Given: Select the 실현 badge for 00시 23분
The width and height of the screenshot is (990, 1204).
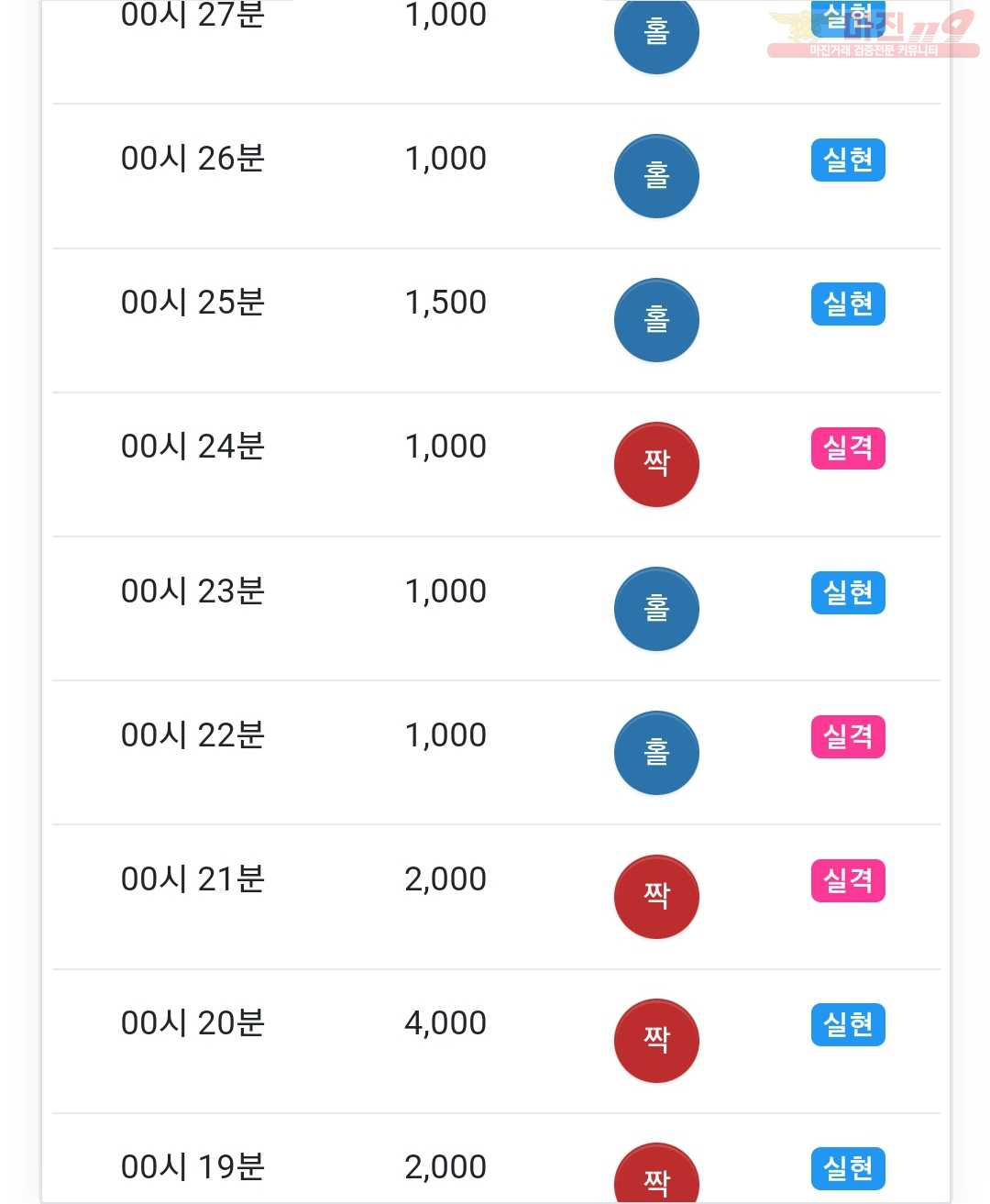Looking at the screenshot, I should click(x=848, y=592).
